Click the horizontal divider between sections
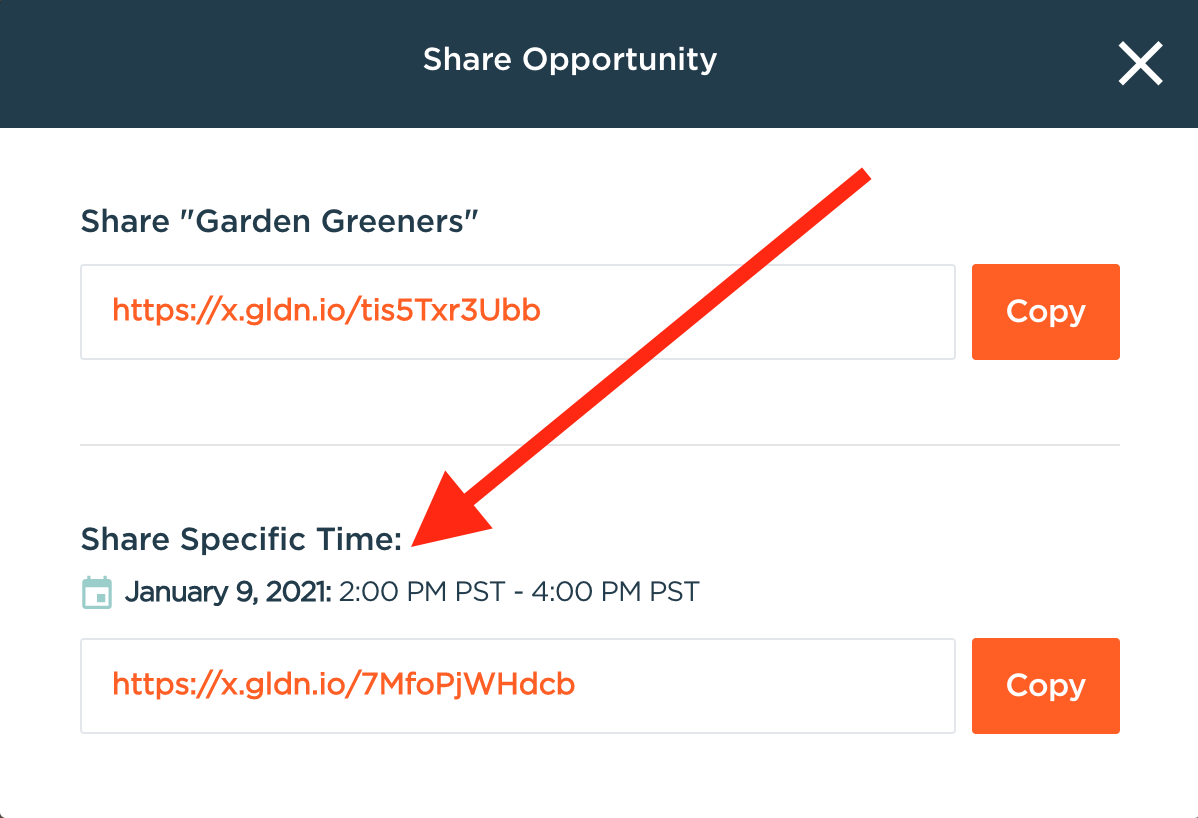The image size is (1198, 818). pos(600,445)
